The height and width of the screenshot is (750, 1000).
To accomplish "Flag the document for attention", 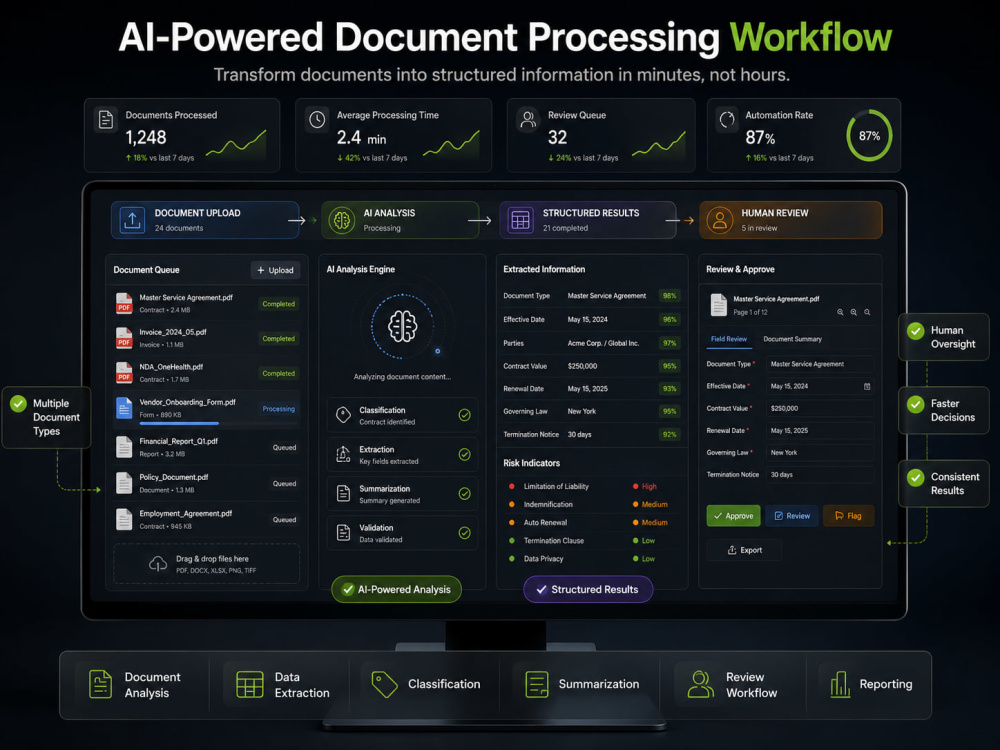I will 848,516.
